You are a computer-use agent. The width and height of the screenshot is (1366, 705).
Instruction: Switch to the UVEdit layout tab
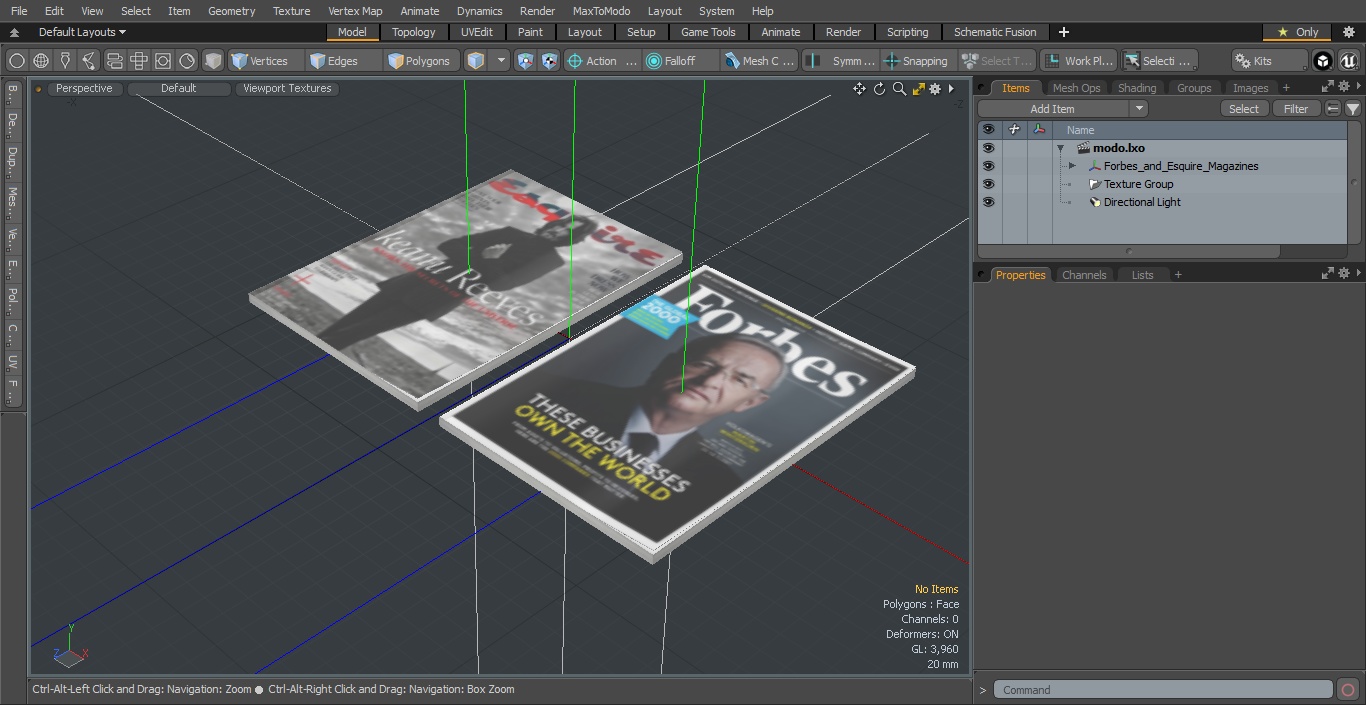(477, 32)
